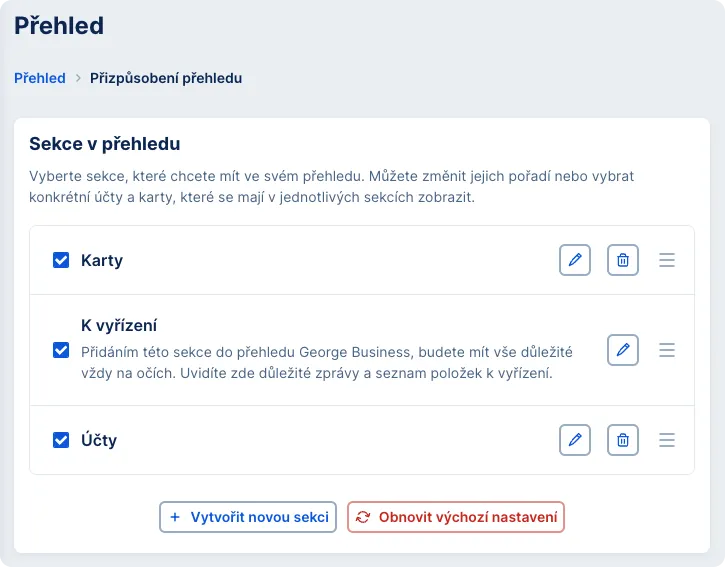Click the K vyřízení section title

click(x=119, y=326)
